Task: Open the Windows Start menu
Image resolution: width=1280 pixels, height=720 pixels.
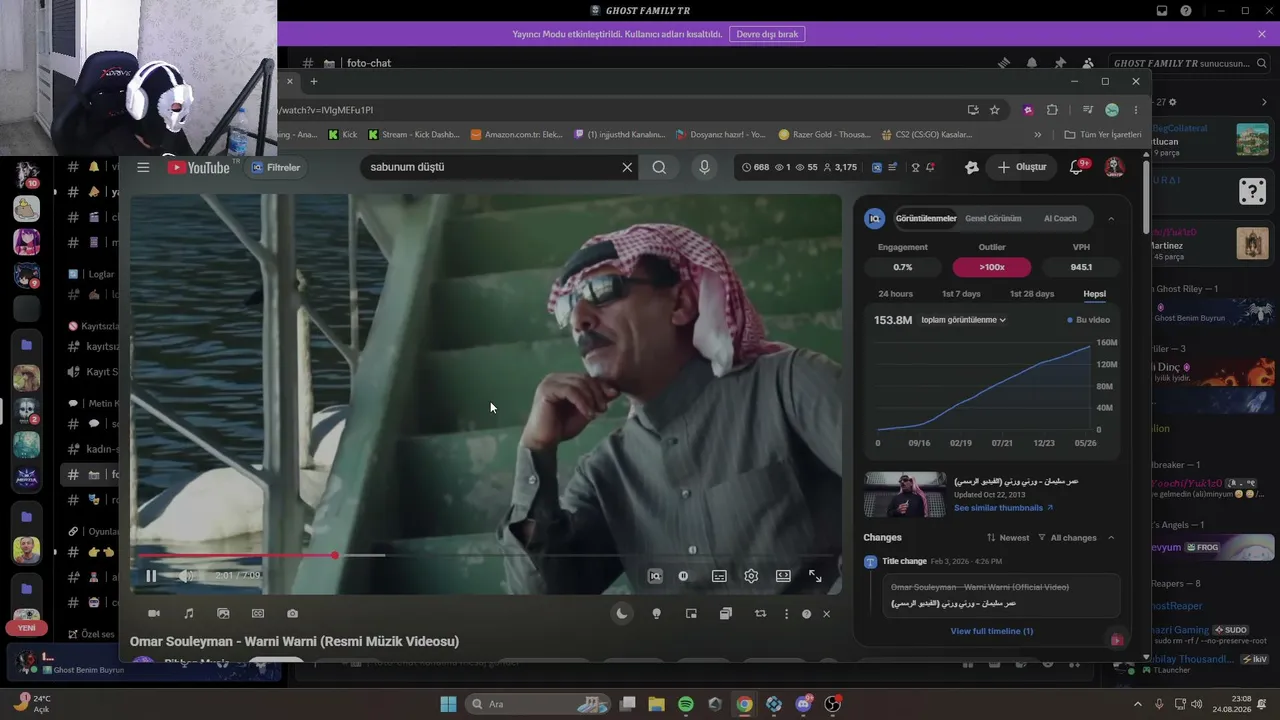Action: coord(449,704)
